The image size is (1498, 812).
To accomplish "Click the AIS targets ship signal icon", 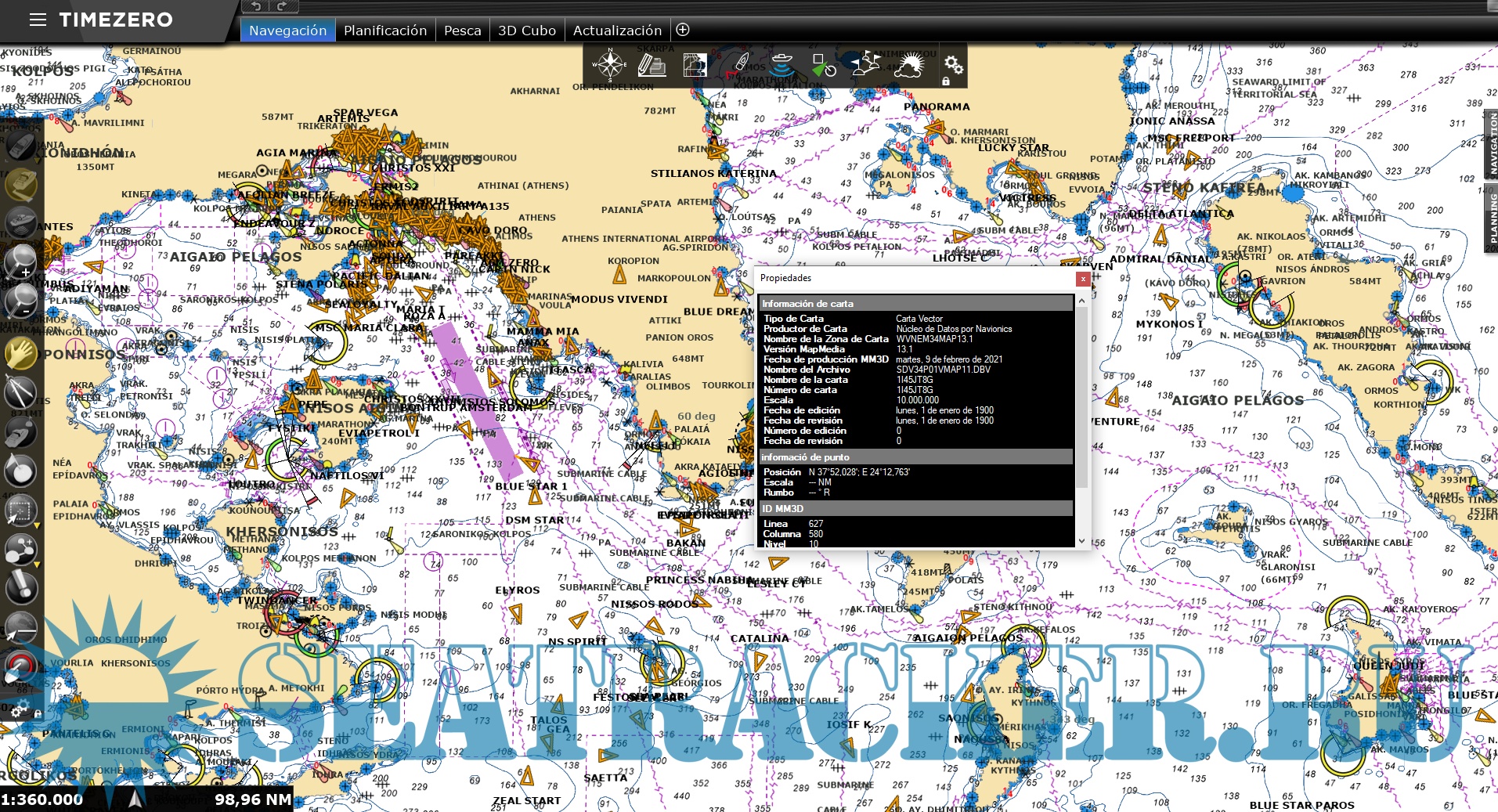I will point(781,65).
